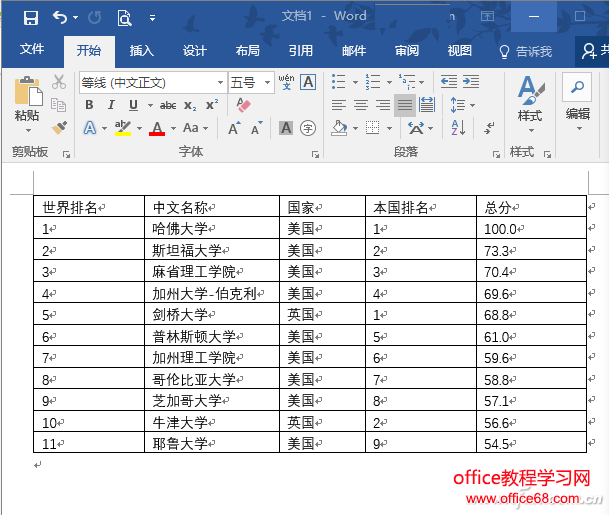The image size is (609, 515).
Task: Decrease font size with smaller A
Action: tap(257, 128)
